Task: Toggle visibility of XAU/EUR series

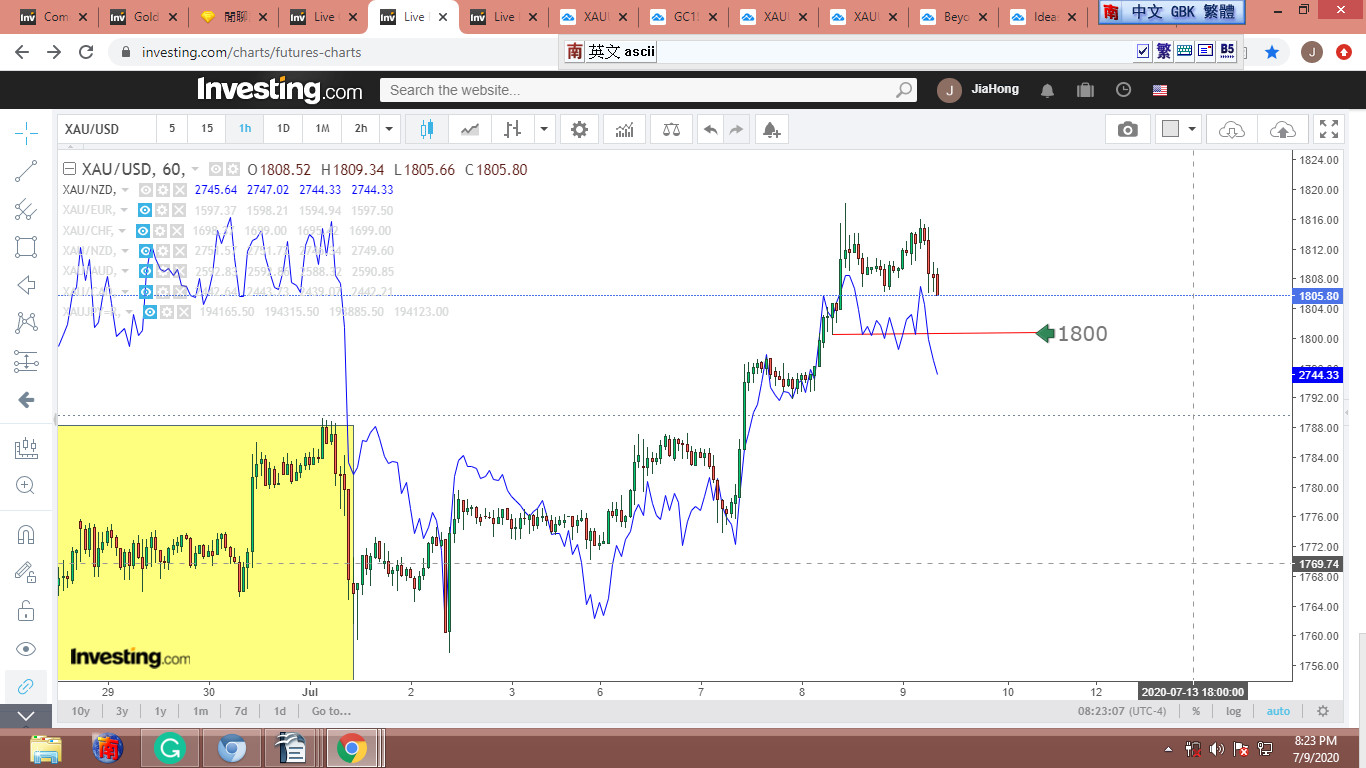Action: [x=145, y=210]
